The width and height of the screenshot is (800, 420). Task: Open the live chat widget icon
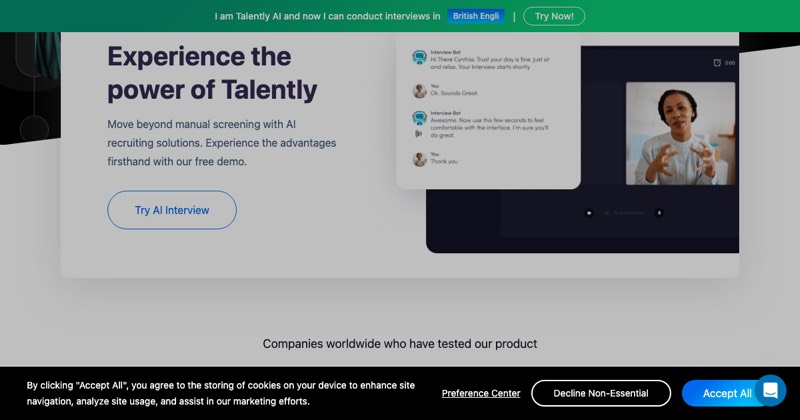tap(770, 391)
